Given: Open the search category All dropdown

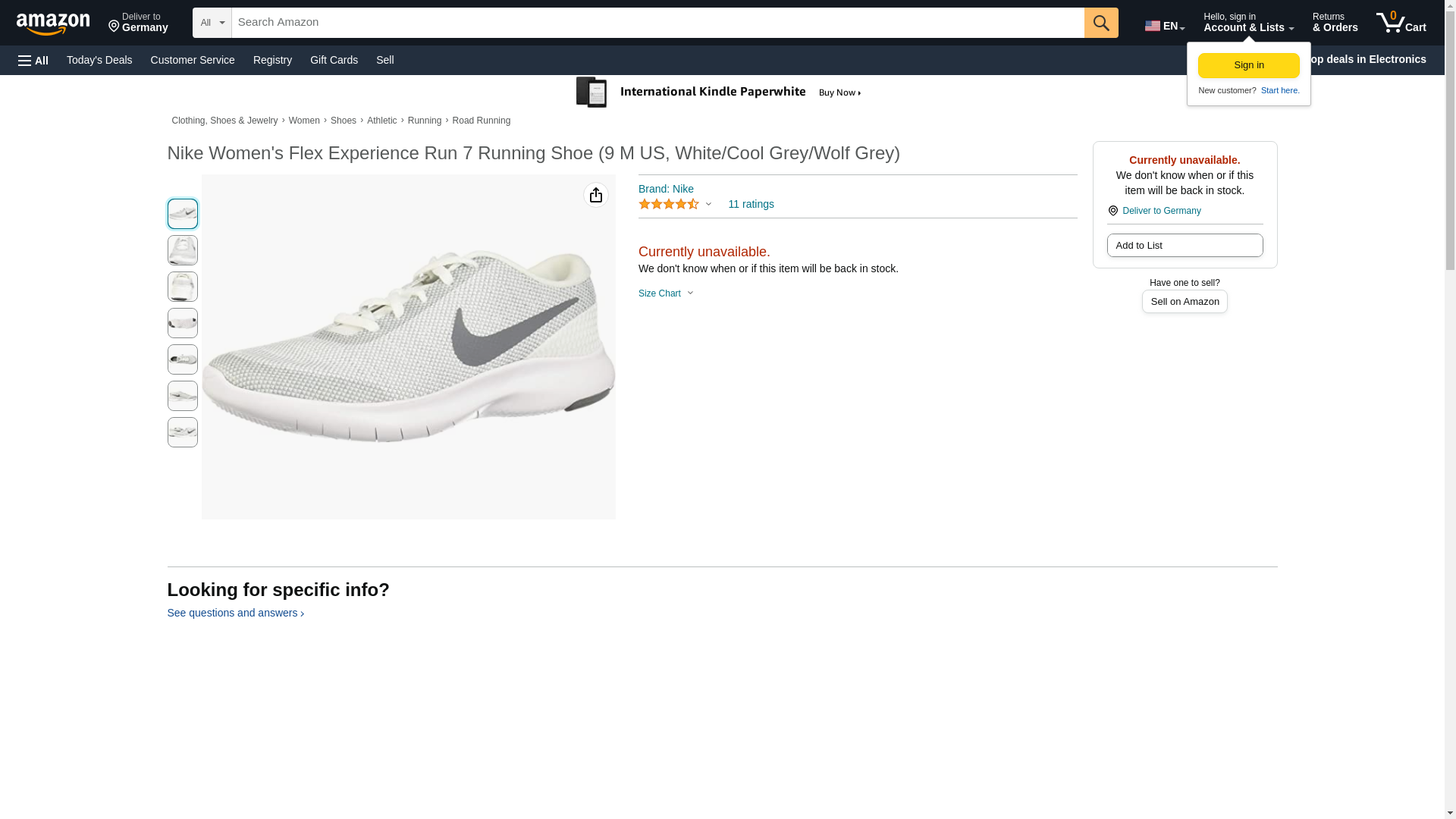Looking at the screenshot, I should [x=212, y=23].
